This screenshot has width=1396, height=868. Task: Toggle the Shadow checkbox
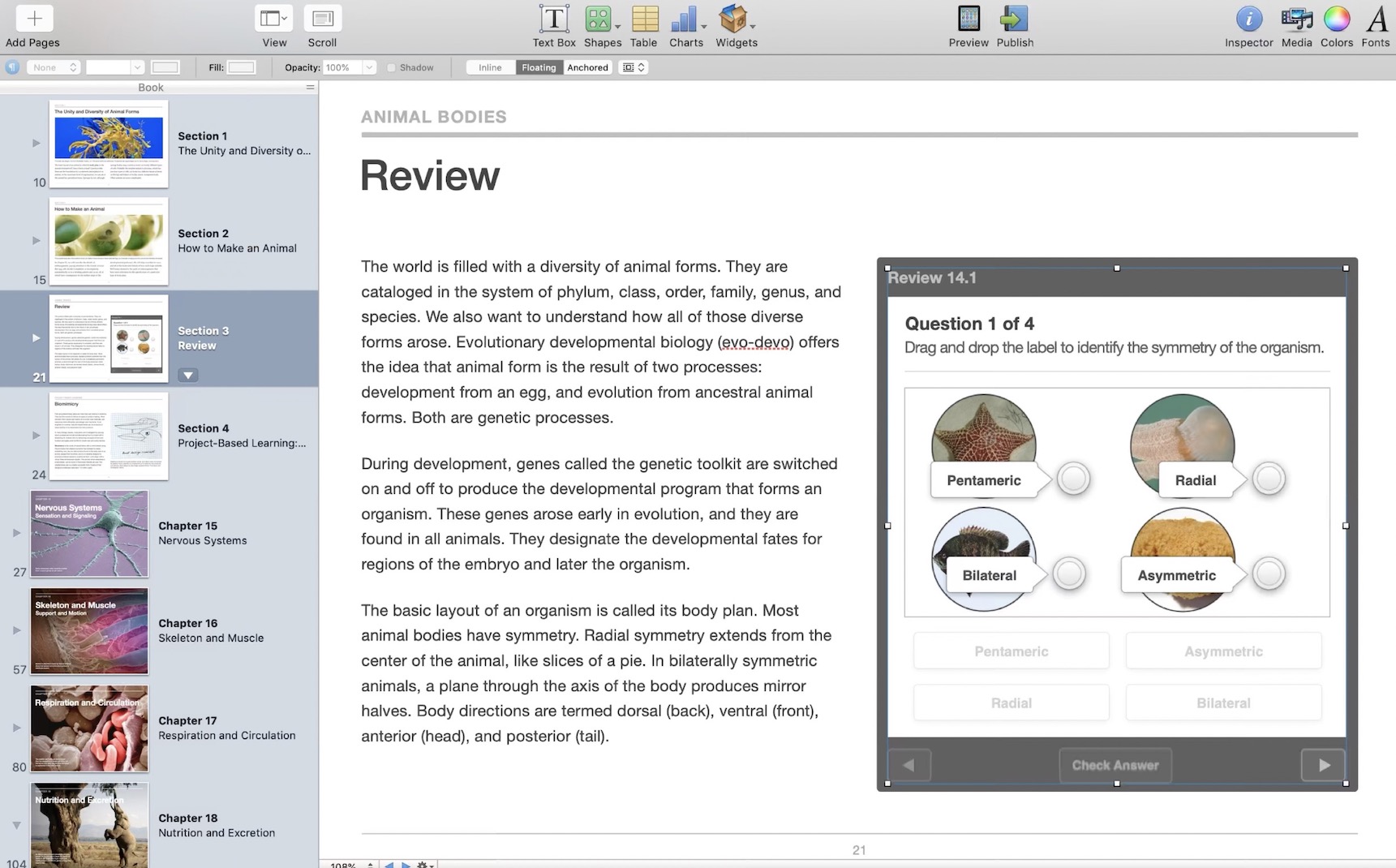(391, 67)
